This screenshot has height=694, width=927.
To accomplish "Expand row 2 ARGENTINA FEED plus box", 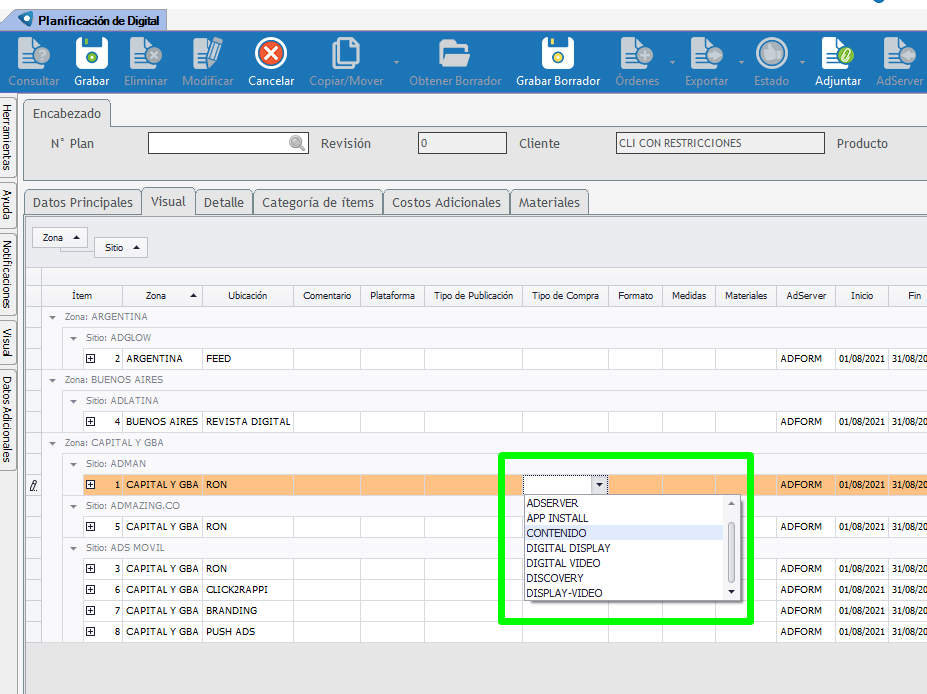I will tap(90, 358).
